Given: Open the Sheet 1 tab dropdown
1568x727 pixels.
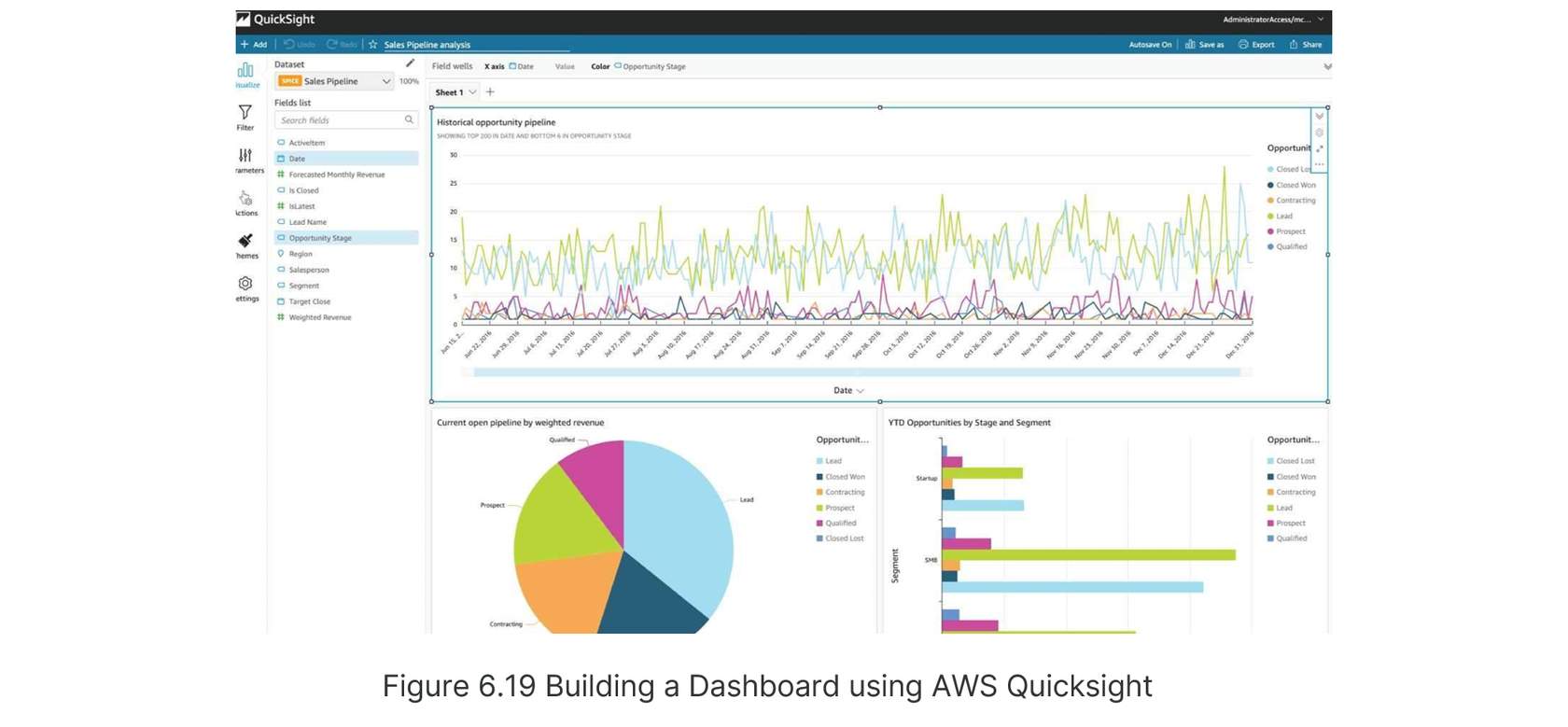Looking at the screenshot, I should (x=473, y=92).
